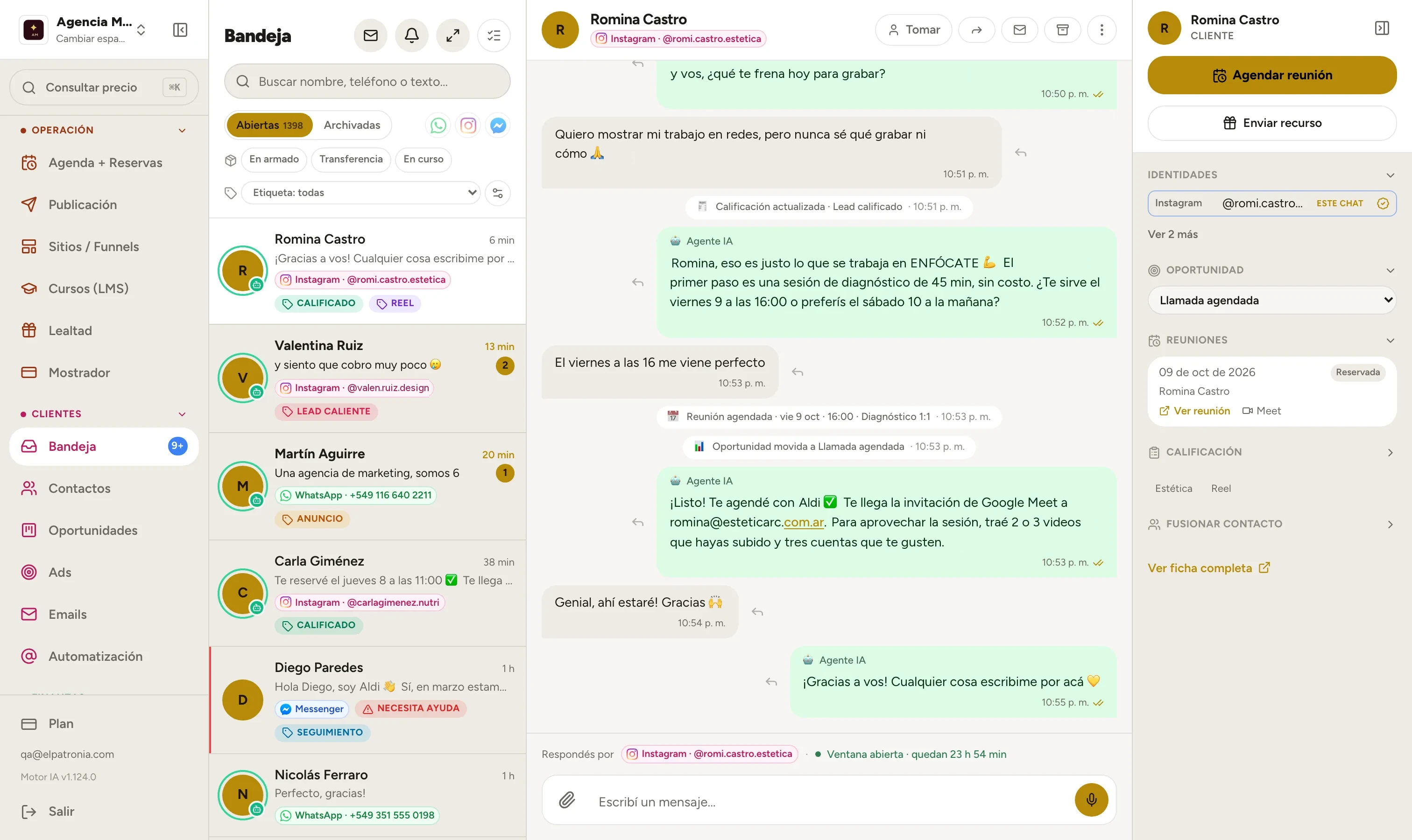Reply to 'Genial, ahí estaré' message
The width and height of the screenshot is (1412, 840).
pos(757,612)
